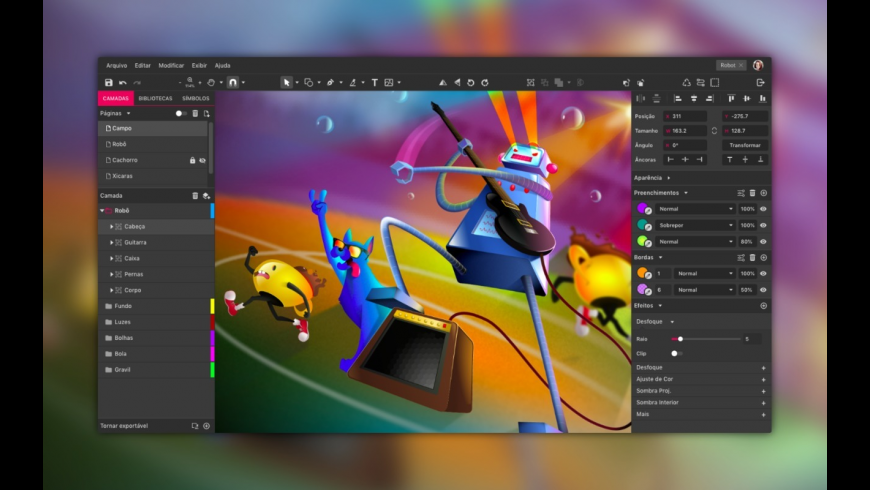870x490 pixels.
Task: Toggle the Clip switch under Desfoque
Action: (x=676, y=353)
